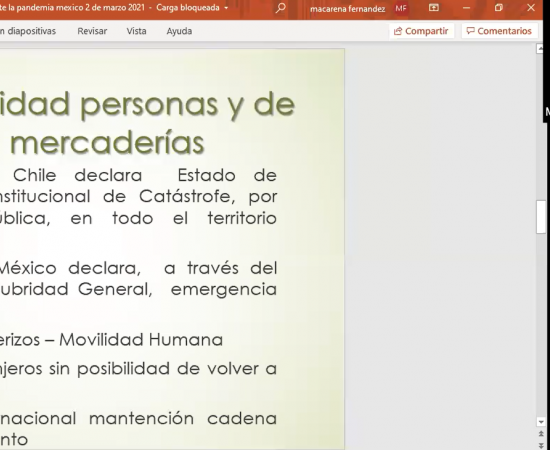Click the vertical scrollbar thumb
The image size is (550, 450).
tap(541, 216)
